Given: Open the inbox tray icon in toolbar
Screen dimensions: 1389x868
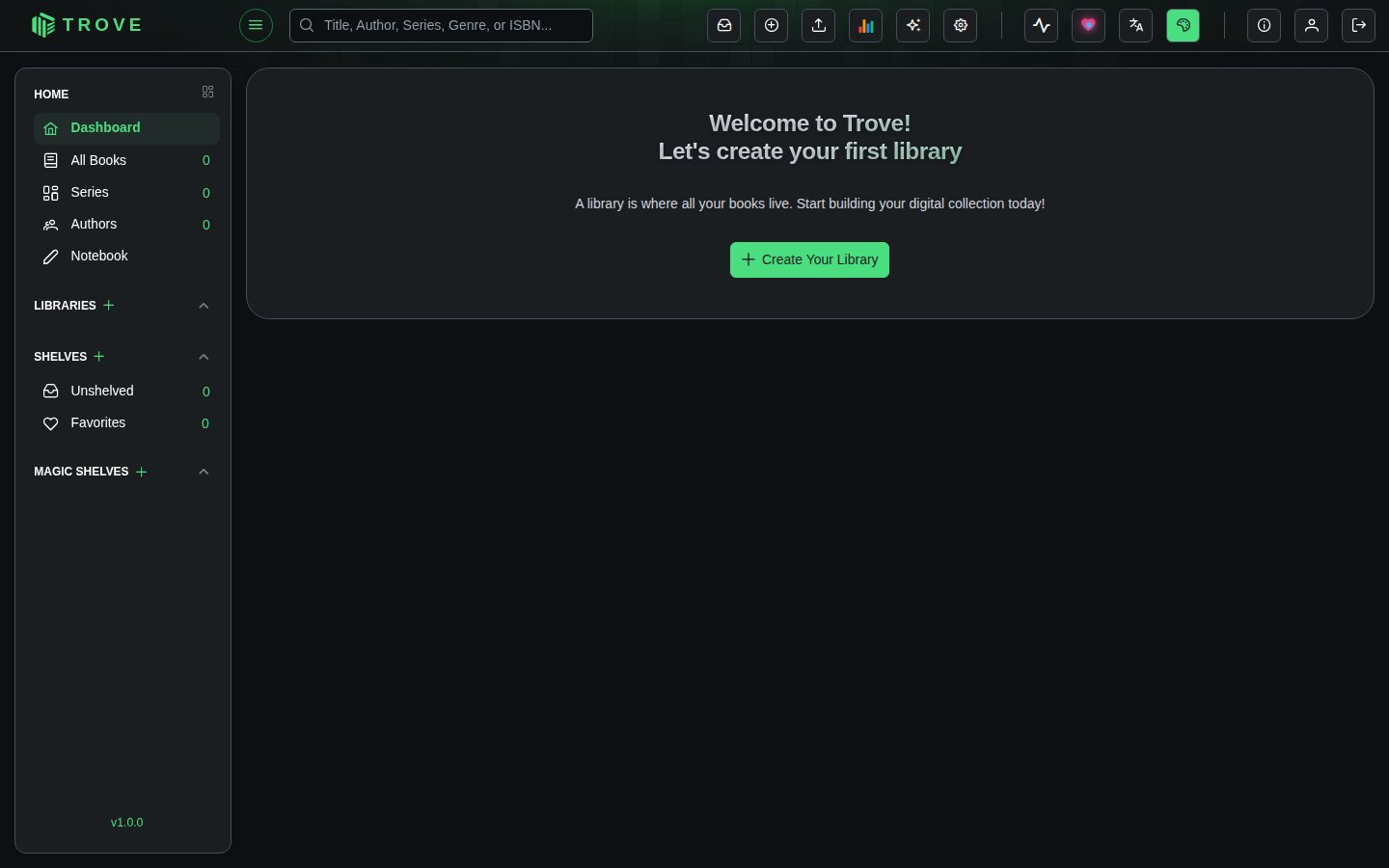Looking at the screenshot, I should (x=723, y=25).
